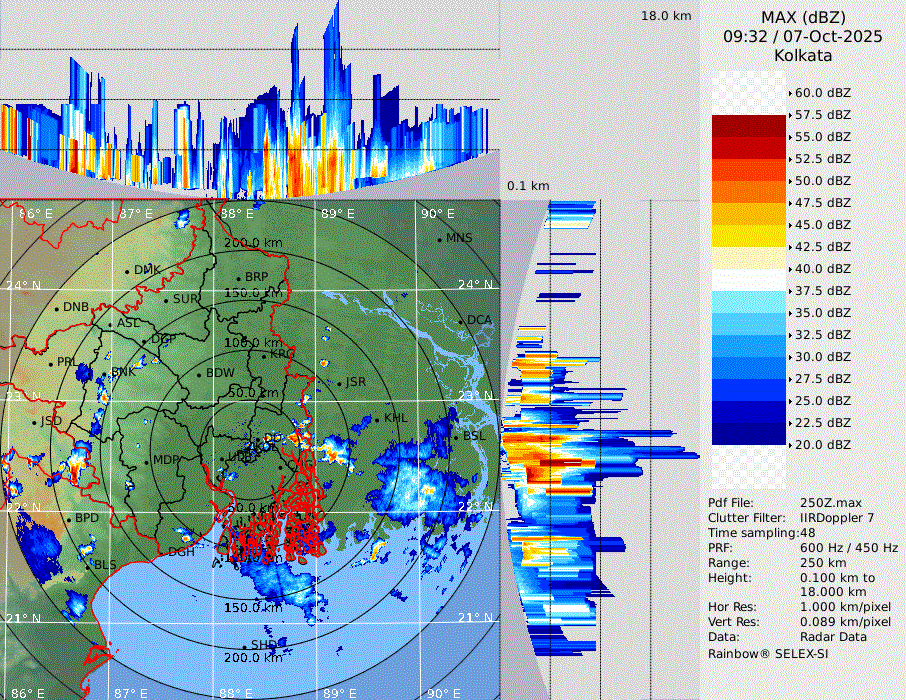Select the DNB station dot
The height and width of the screenshot is (700, 906).
click(x=57, y=308)
